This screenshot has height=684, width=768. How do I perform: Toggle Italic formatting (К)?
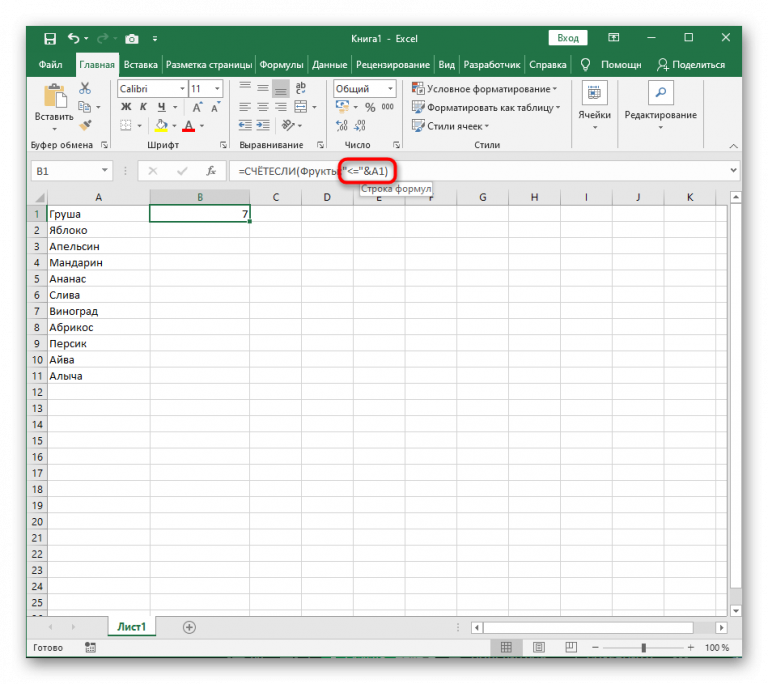coord(141,107)
